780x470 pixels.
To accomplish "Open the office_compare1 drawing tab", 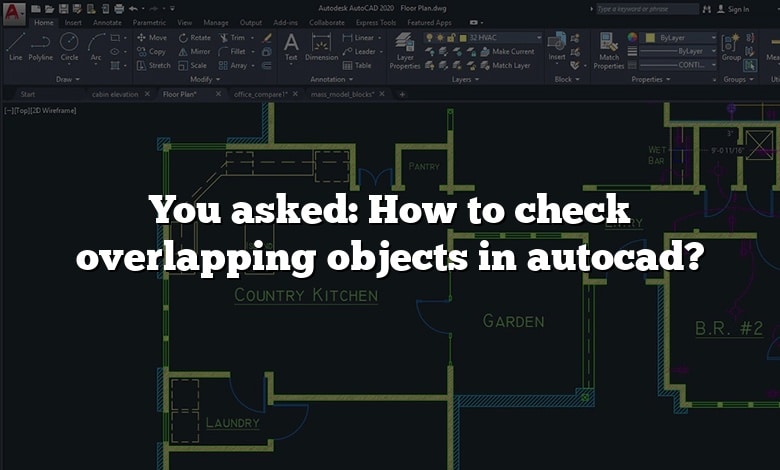I will point(260,94).
